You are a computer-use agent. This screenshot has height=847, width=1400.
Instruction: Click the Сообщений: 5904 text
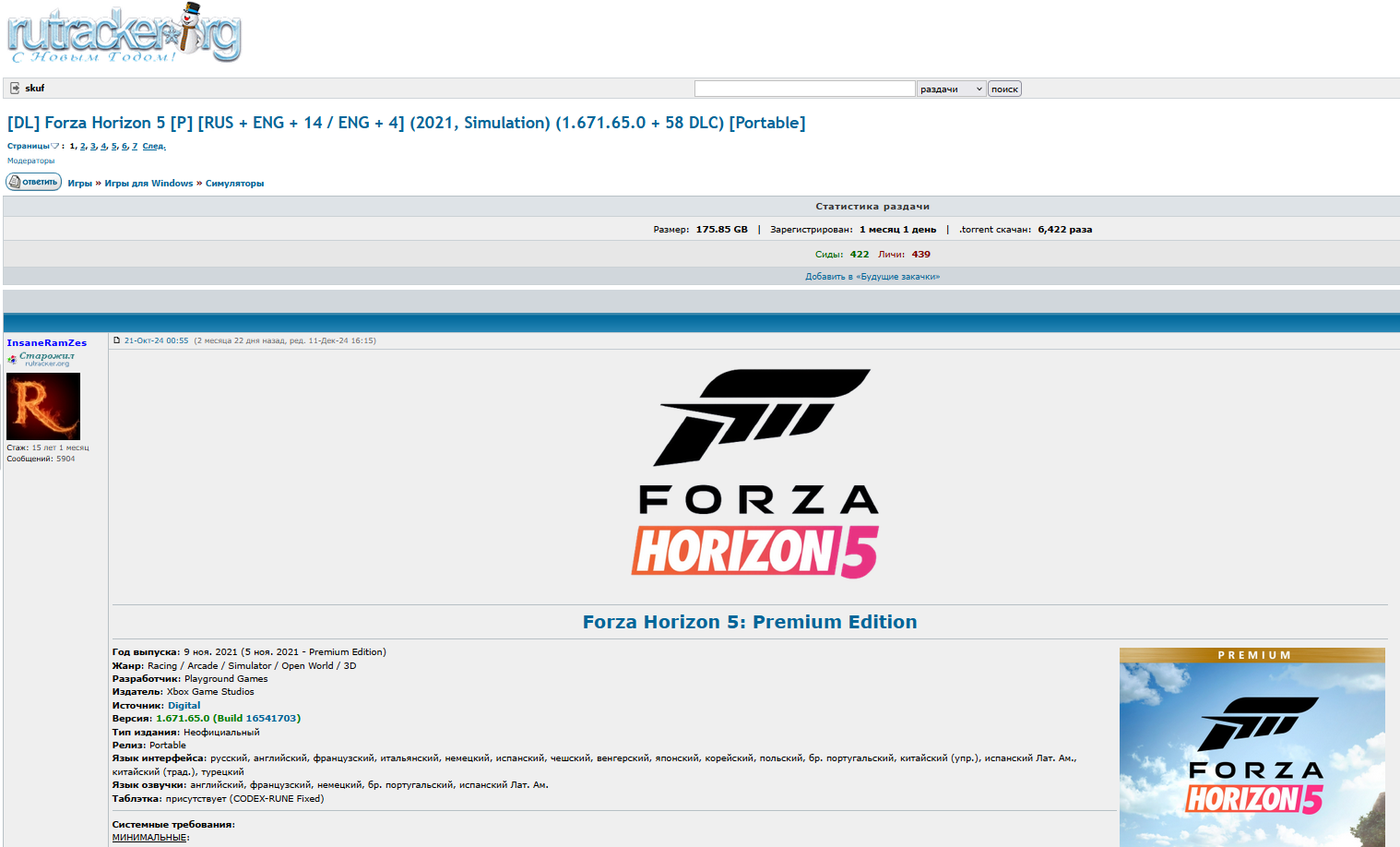tap(42, 459)
